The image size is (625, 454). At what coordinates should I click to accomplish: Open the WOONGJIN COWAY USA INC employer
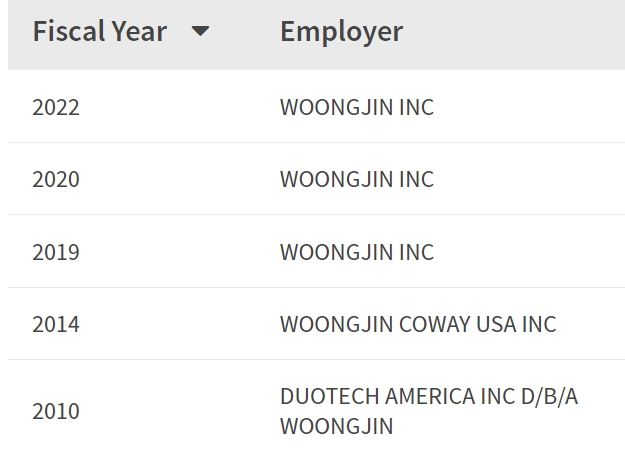pyautogui.click(x=418, y=324)
